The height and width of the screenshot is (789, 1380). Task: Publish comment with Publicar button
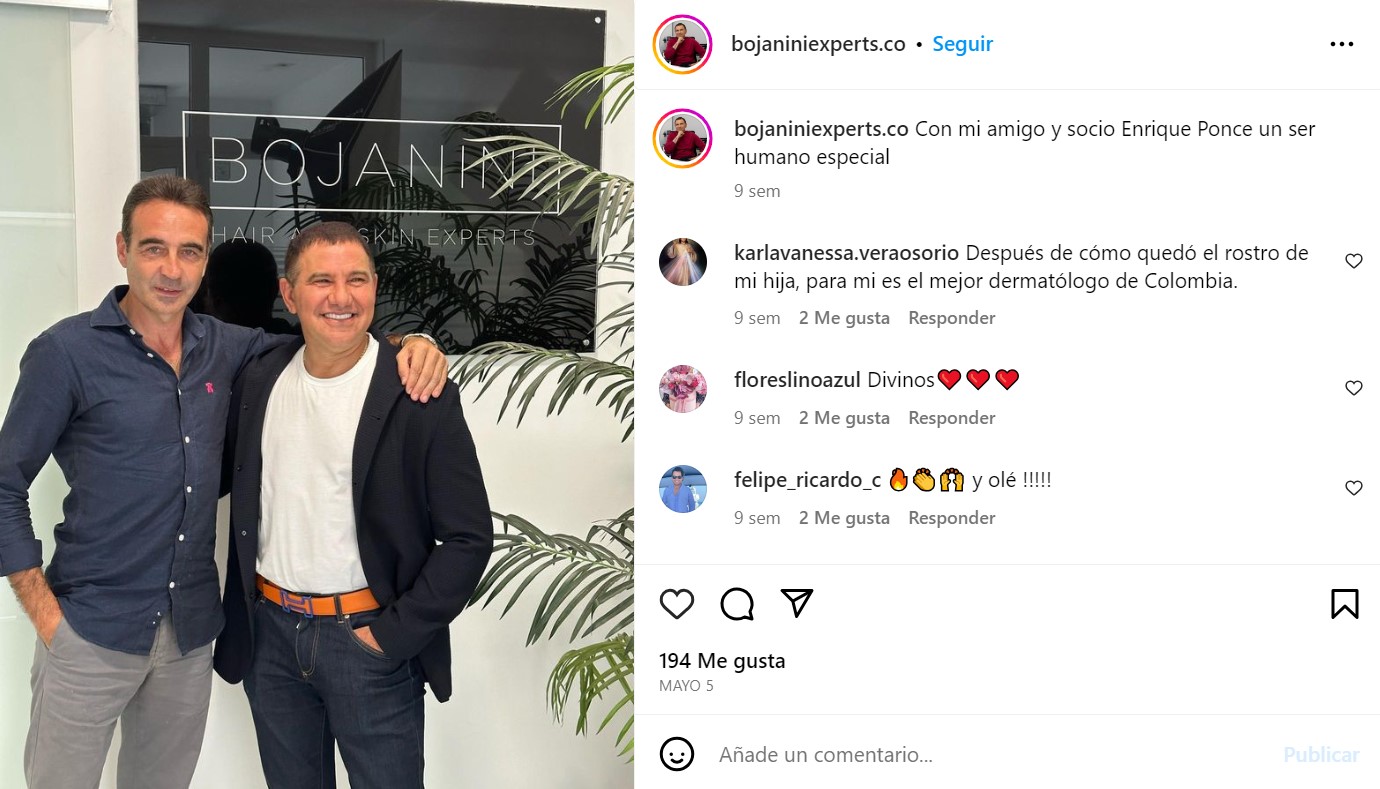coord(1321,755)
